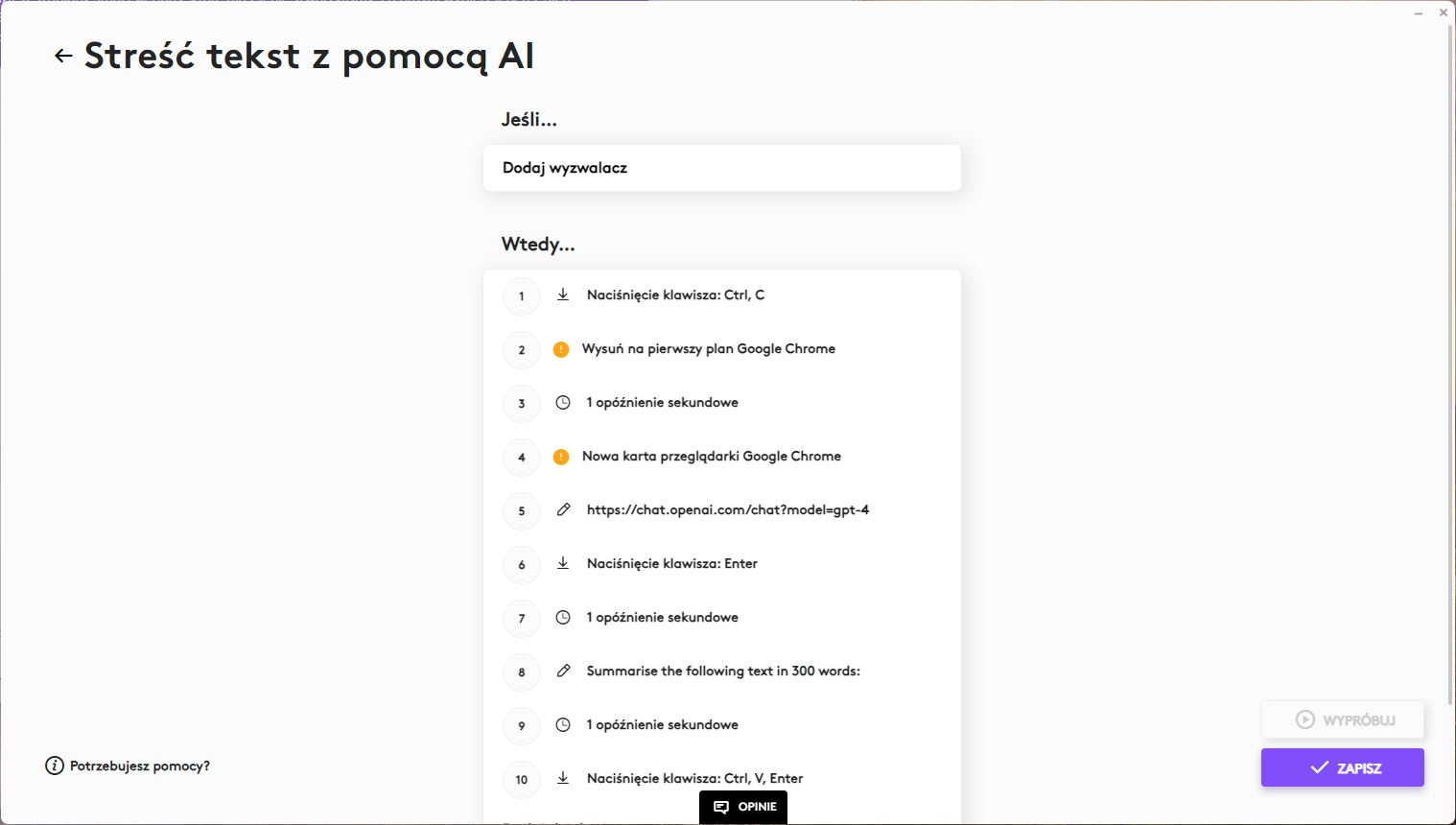Click warning icon beside Wysuń na pierwszy plan
This screenshot has height=825, width=1456.
(561, 349)
